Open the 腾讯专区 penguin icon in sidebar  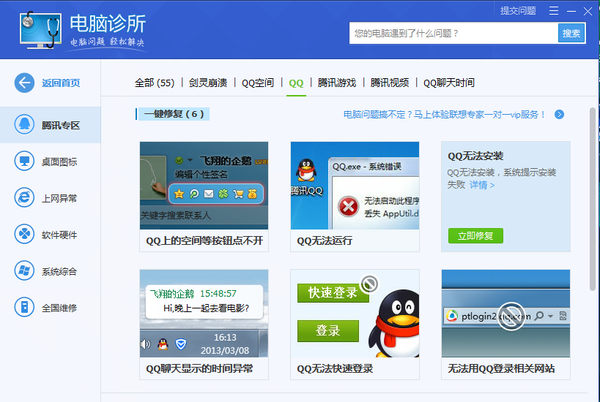click(24, 125)
